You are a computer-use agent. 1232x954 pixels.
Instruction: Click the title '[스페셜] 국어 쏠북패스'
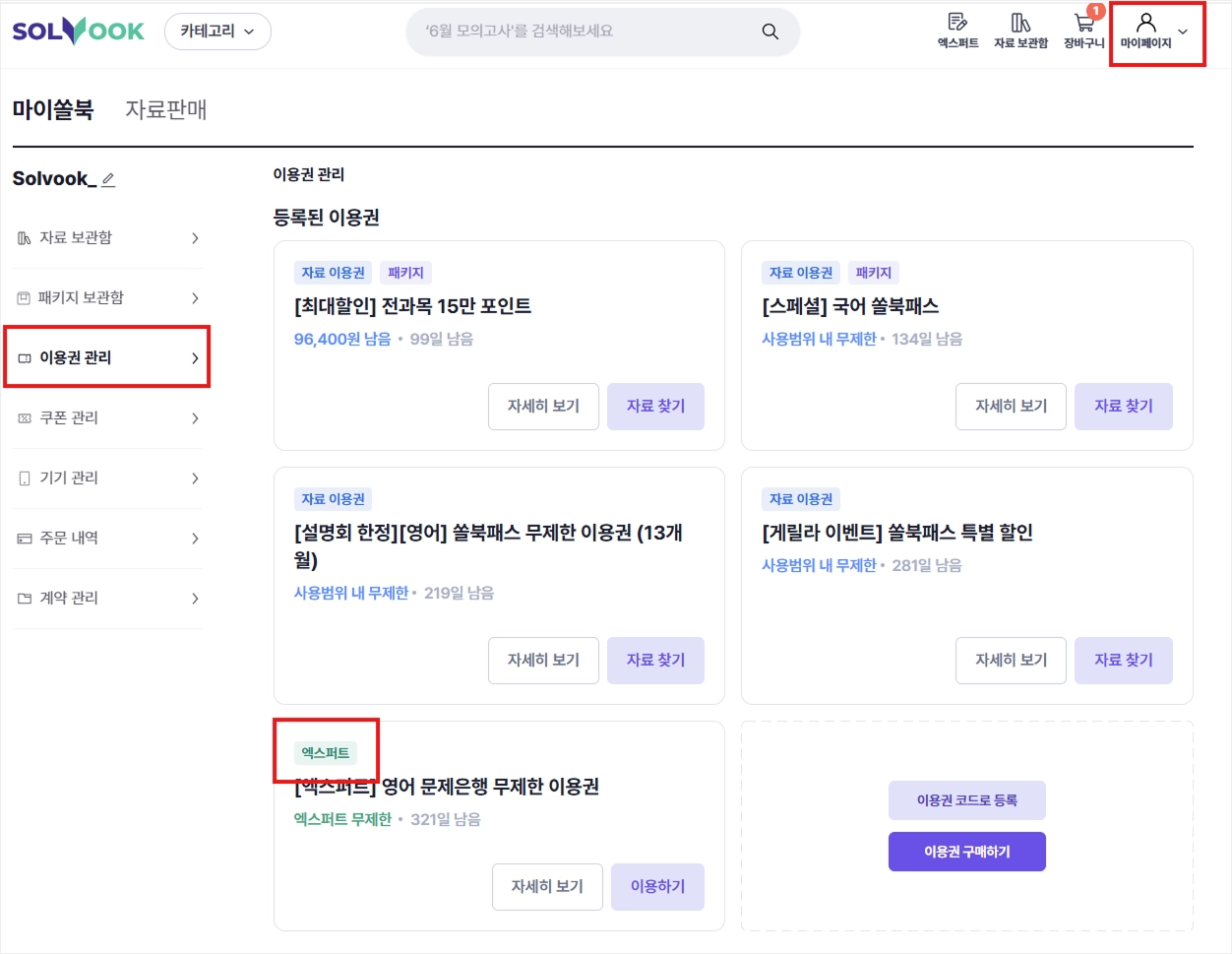coord(850,306)
